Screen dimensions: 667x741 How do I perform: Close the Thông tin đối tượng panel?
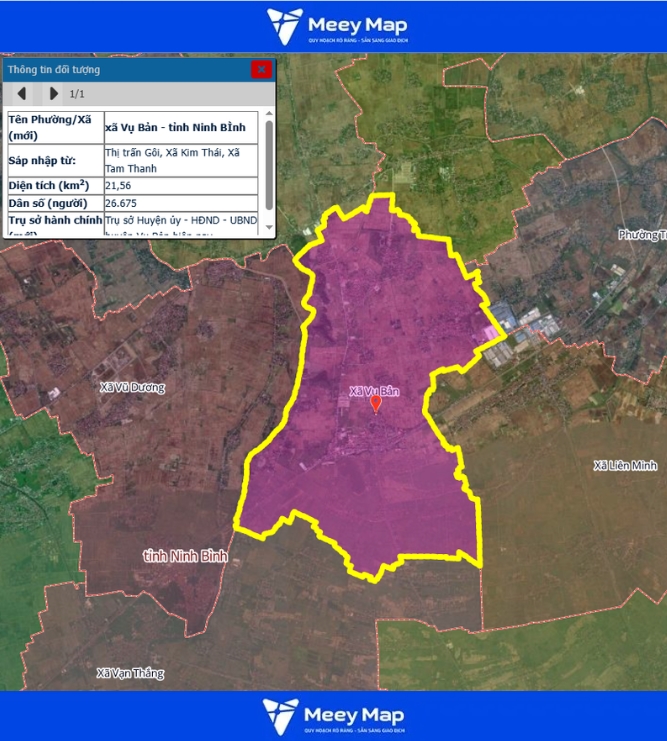[x=261, y=69]
